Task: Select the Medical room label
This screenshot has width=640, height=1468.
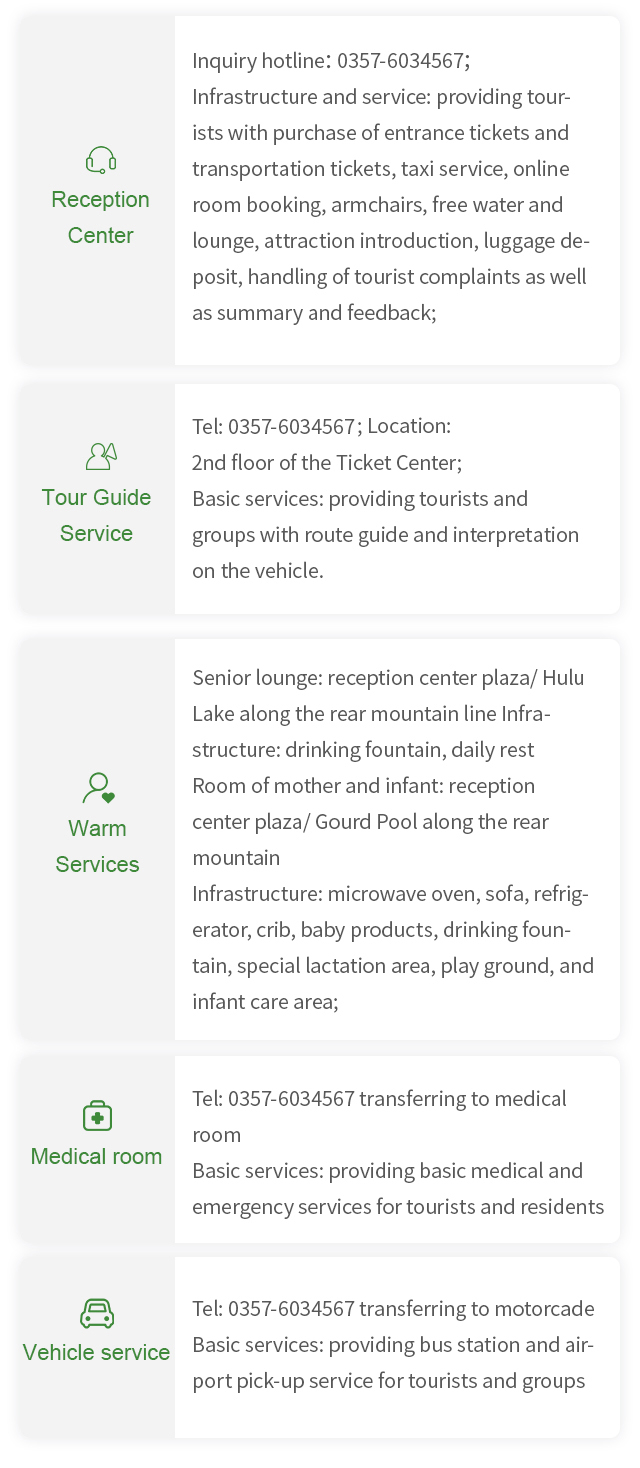Action: [x=96, y=1156]
